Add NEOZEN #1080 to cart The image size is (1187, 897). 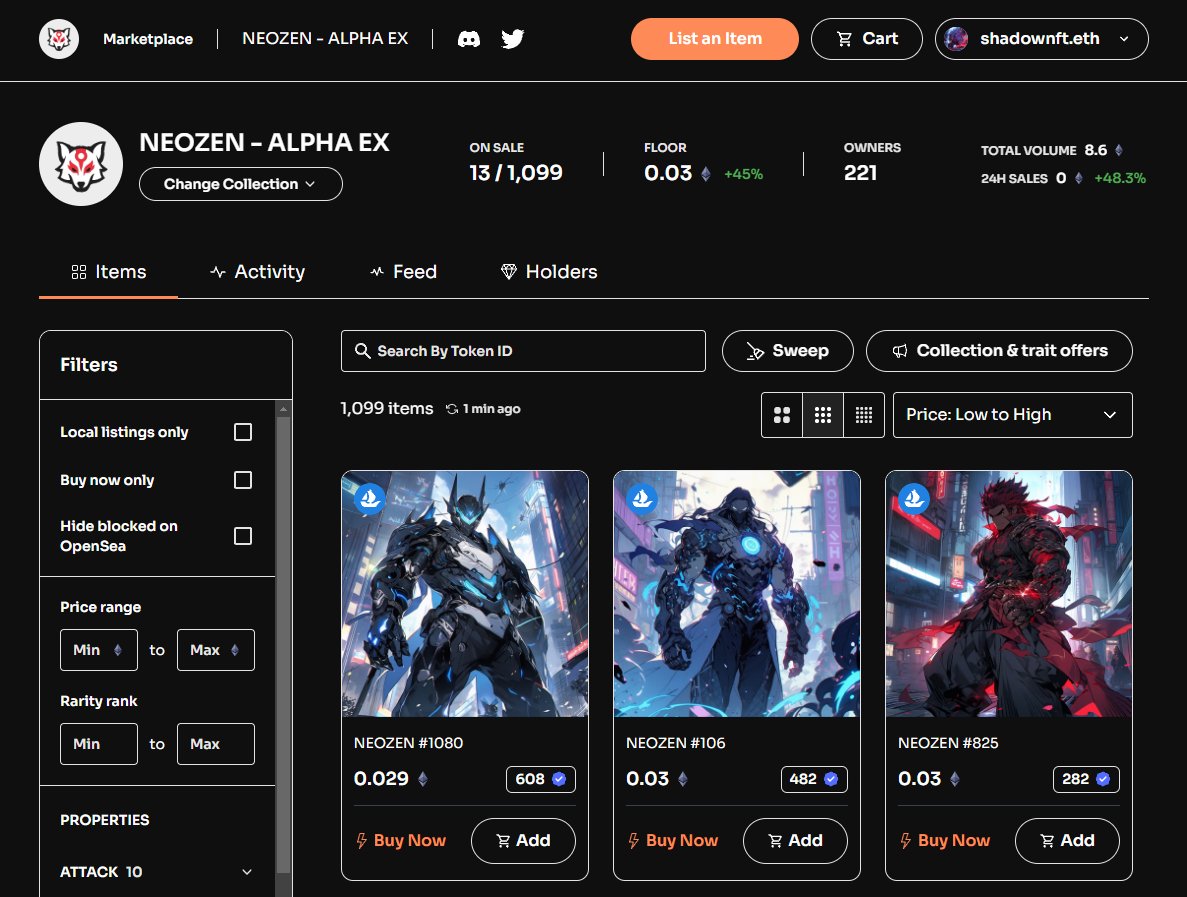(523, 840)
